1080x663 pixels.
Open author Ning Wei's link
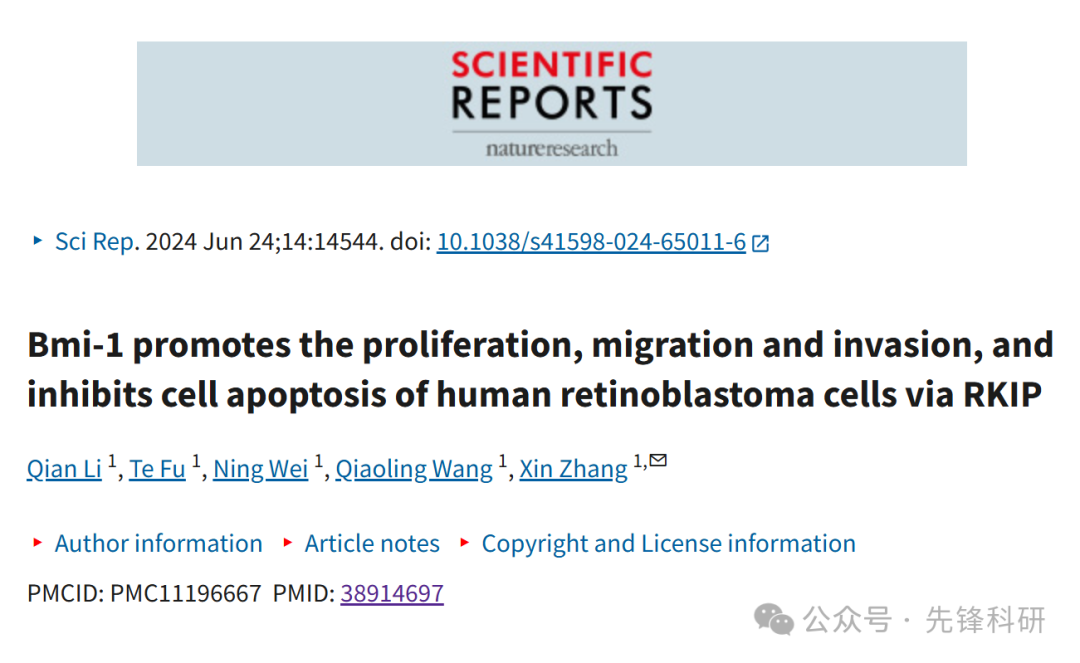260,469
